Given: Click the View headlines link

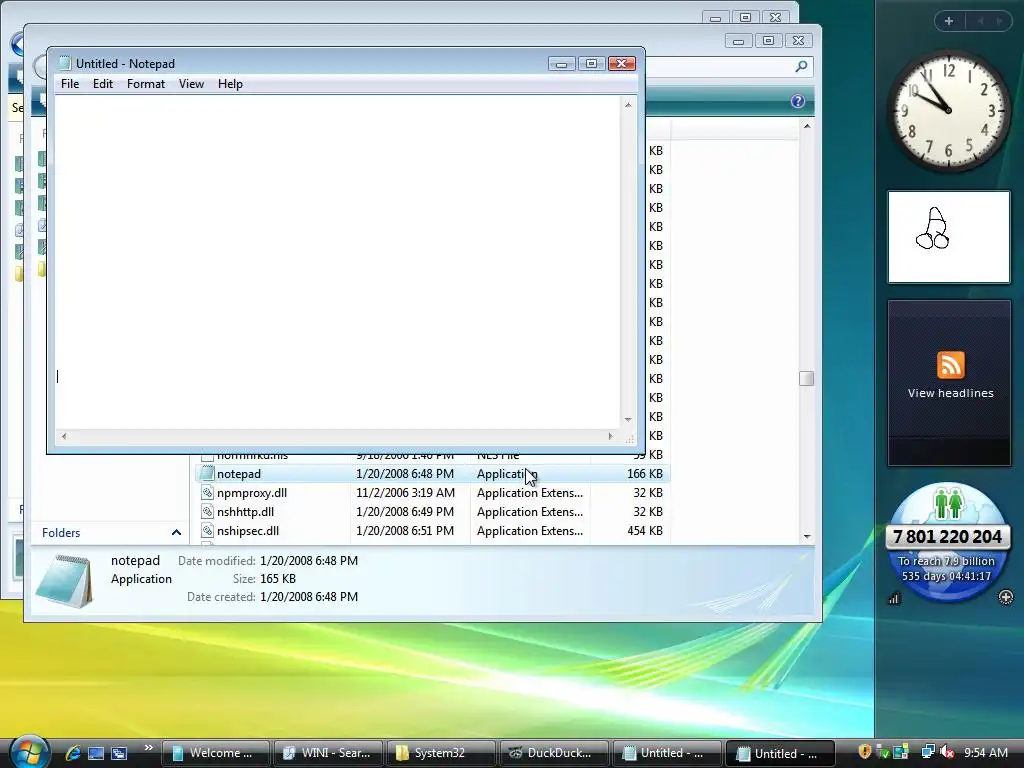Looking at the screenshot, I should coord(950,393).
